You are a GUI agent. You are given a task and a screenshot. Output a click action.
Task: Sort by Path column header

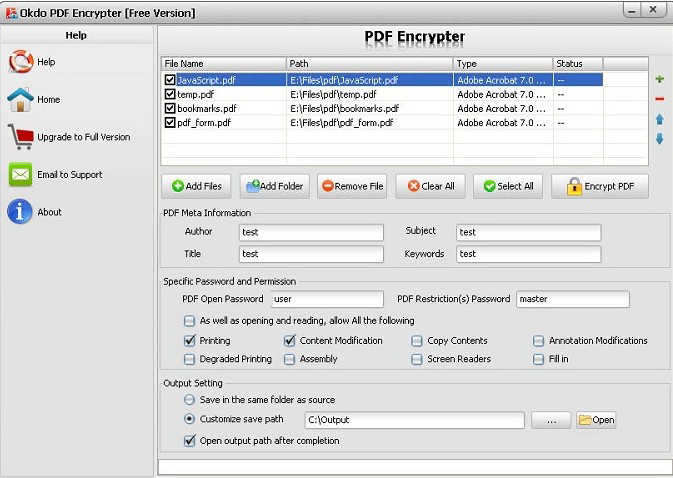pos(370,64)
